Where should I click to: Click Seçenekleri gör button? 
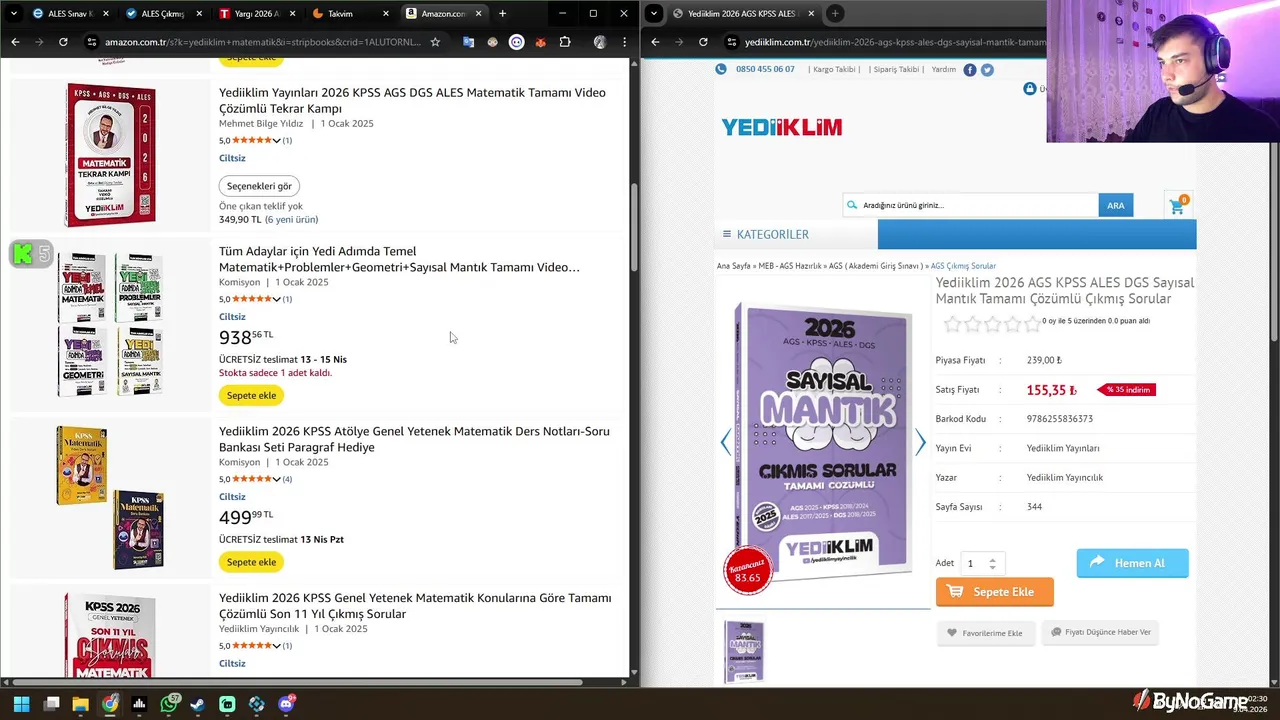coord(259,186)
